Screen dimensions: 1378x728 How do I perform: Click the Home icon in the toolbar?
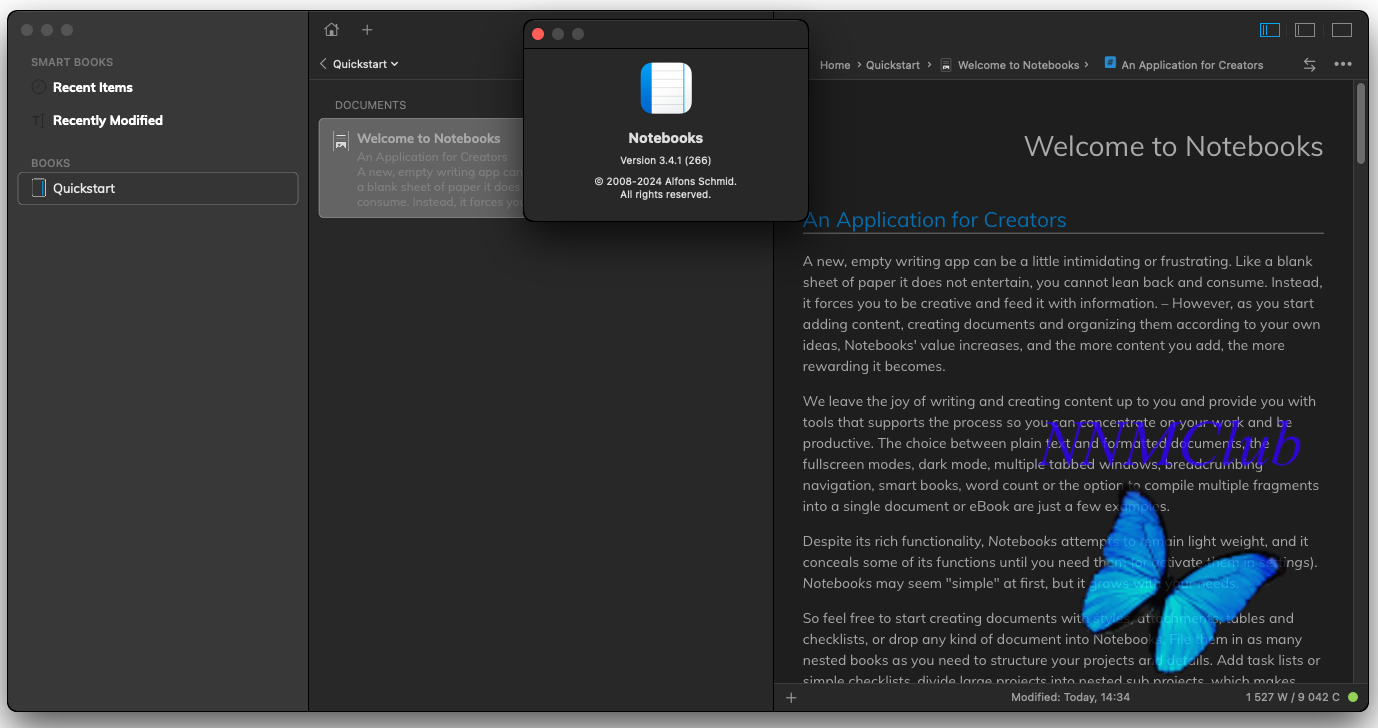click(x=332, y=30)
